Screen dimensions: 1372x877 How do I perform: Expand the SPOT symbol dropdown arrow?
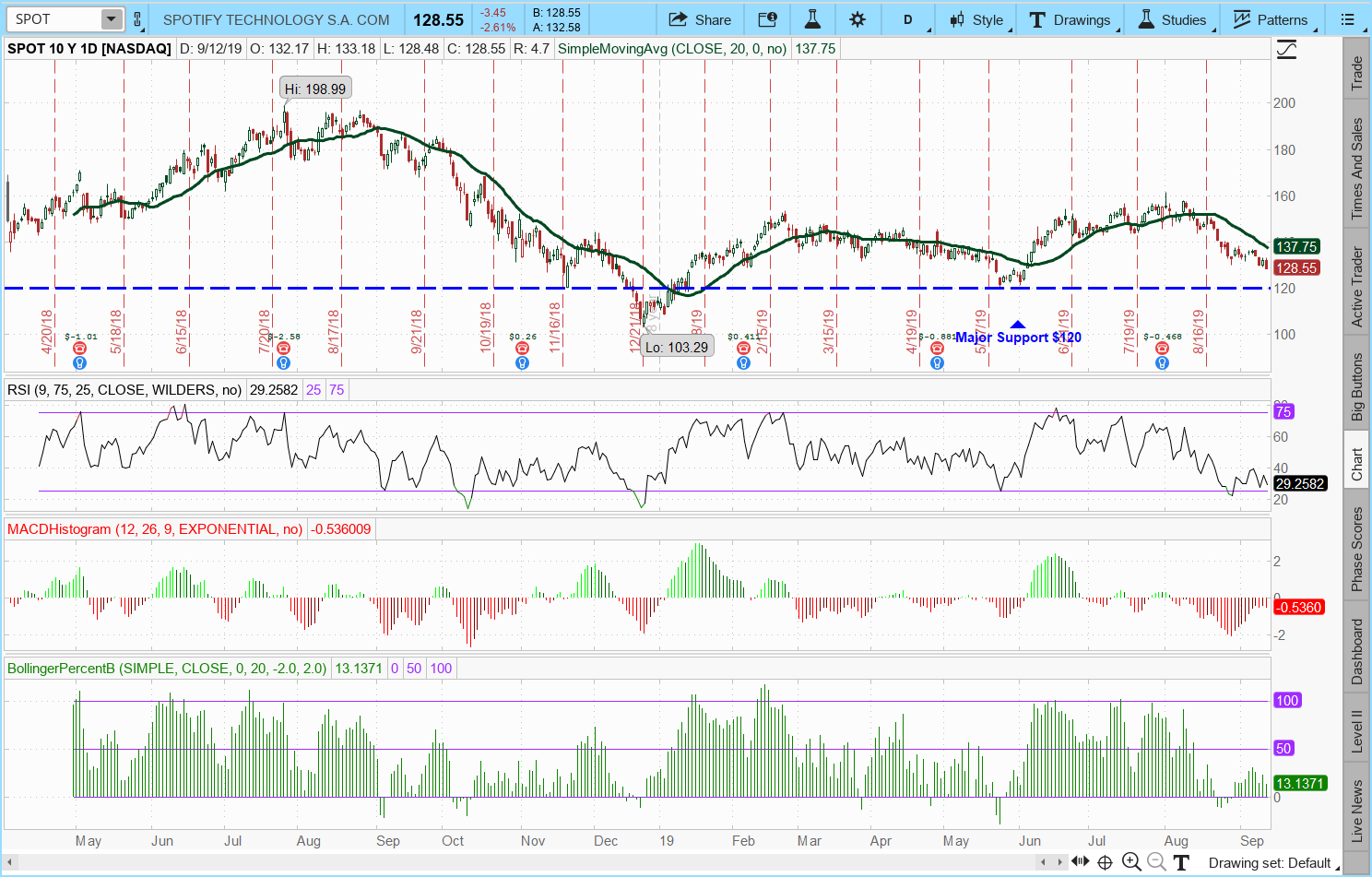(x=111, y=19)
